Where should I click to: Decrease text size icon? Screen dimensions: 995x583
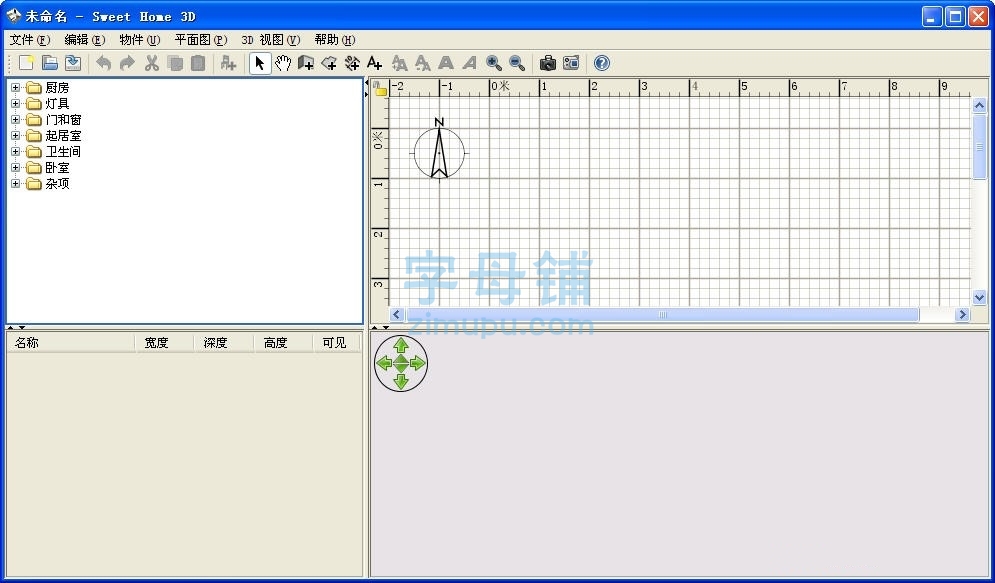[422, 63]
